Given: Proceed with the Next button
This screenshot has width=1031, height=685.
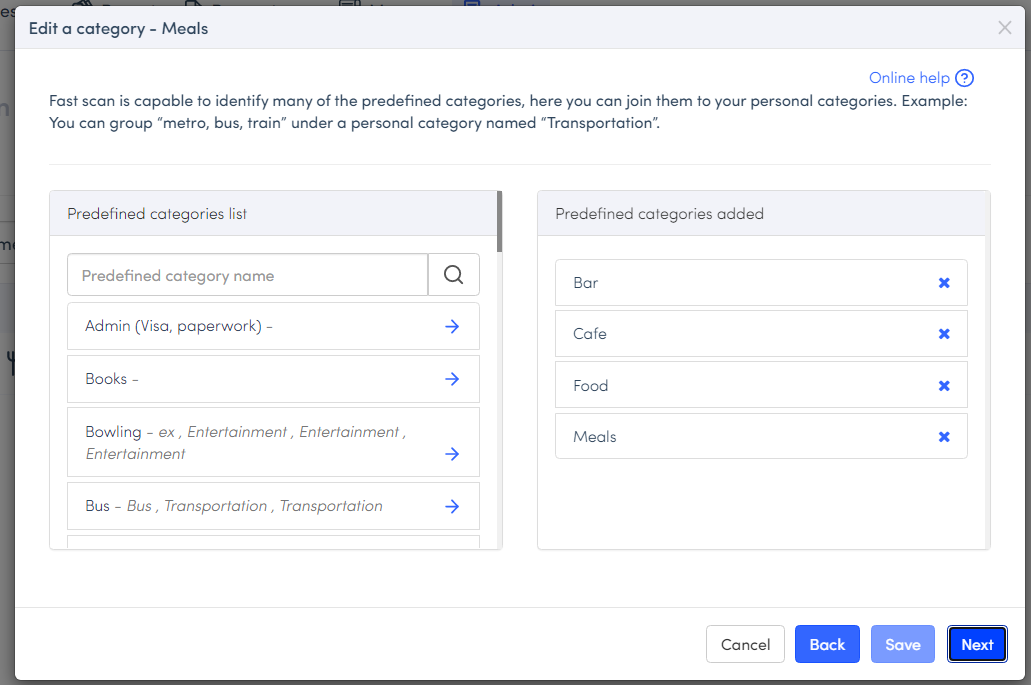Looking at the screenshot, I should [x=977, y=645].
